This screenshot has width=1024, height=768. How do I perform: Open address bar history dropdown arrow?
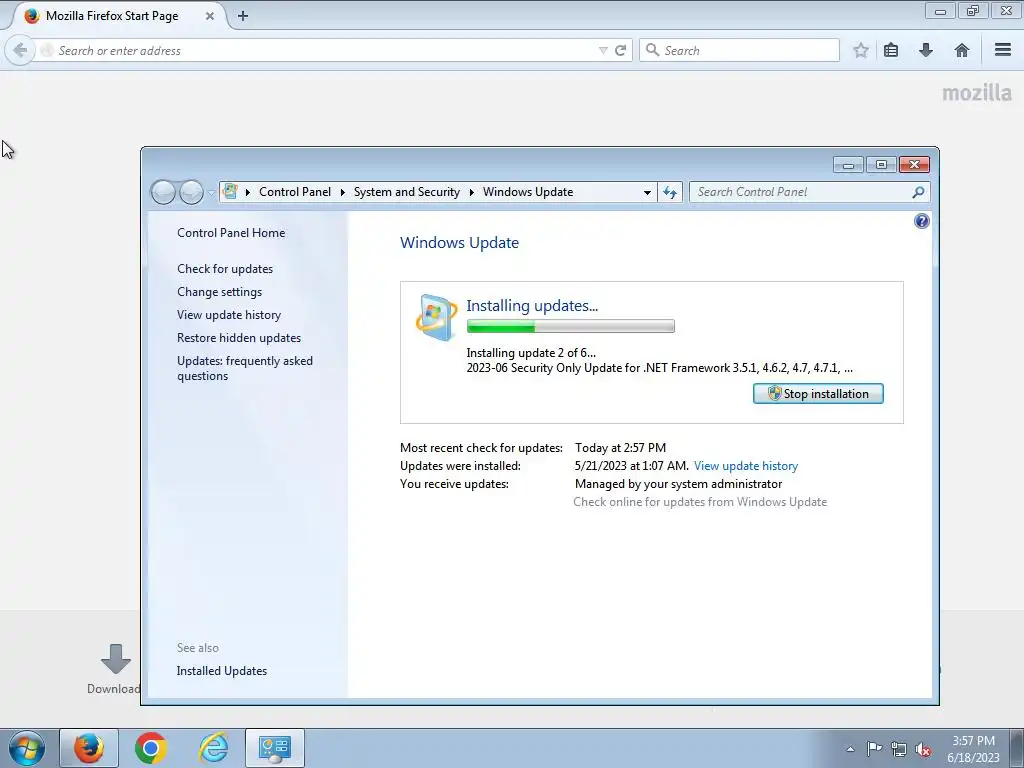coord(603,50)
